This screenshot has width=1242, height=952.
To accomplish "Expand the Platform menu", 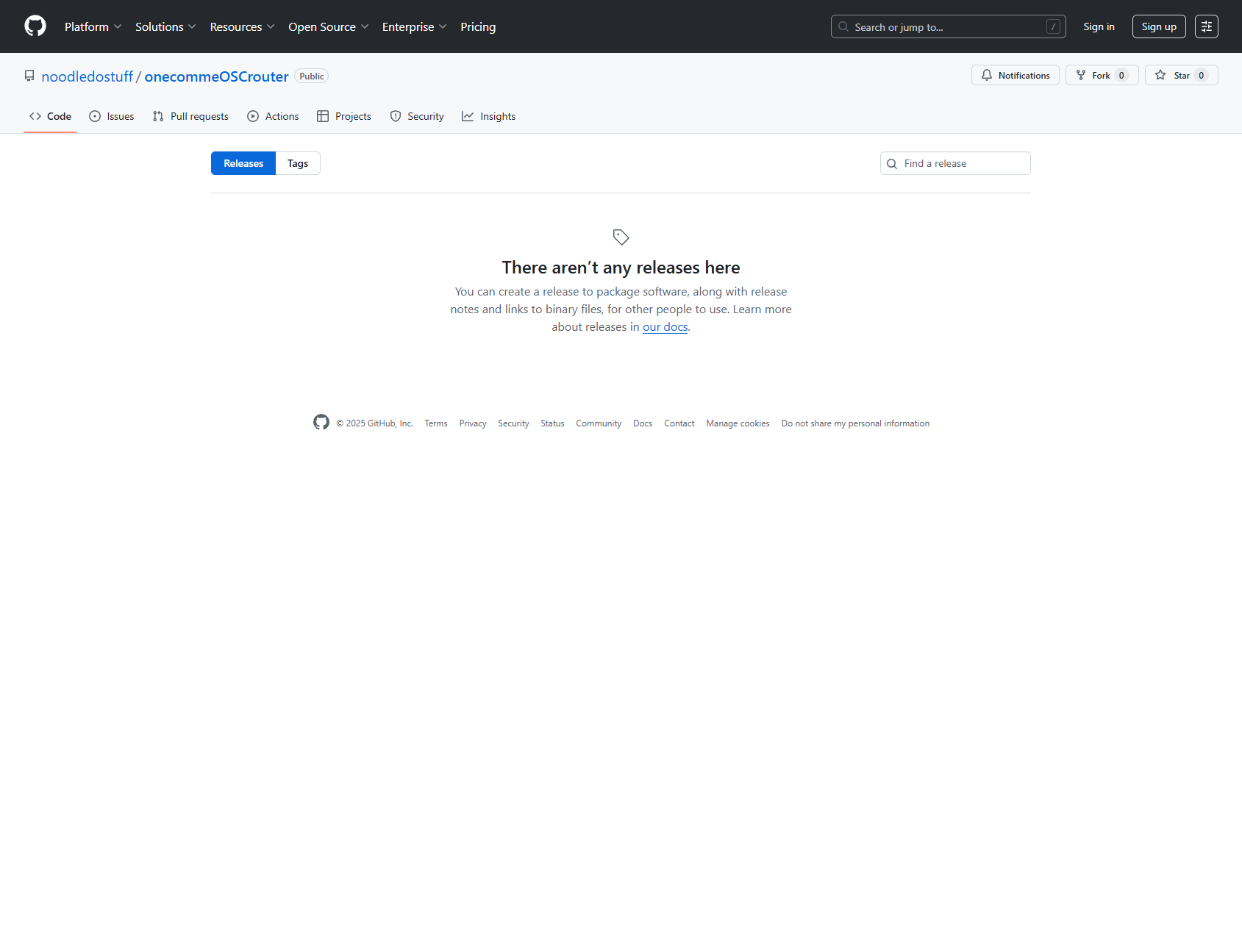I will [93, 26].
